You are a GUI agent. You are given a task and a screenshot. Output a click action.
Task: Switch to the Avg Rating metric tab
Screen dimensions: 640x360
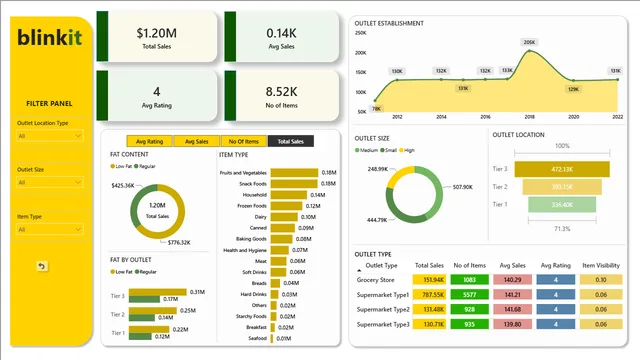pyautogui.click(x=149, y=141)
